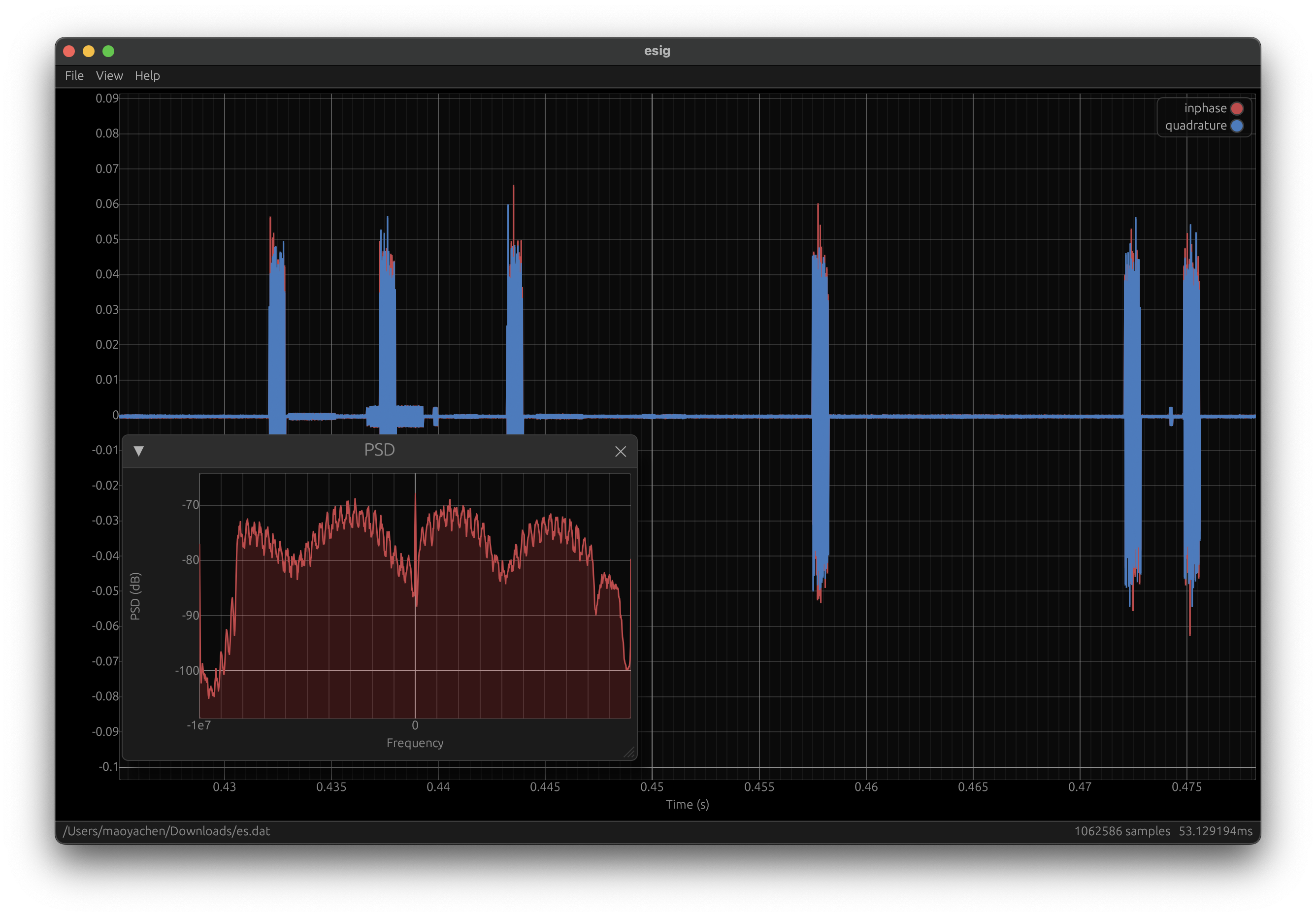Click the 0.45 time axis tick label
Viewport: 1316px width, 917px height.
[652, 787]
